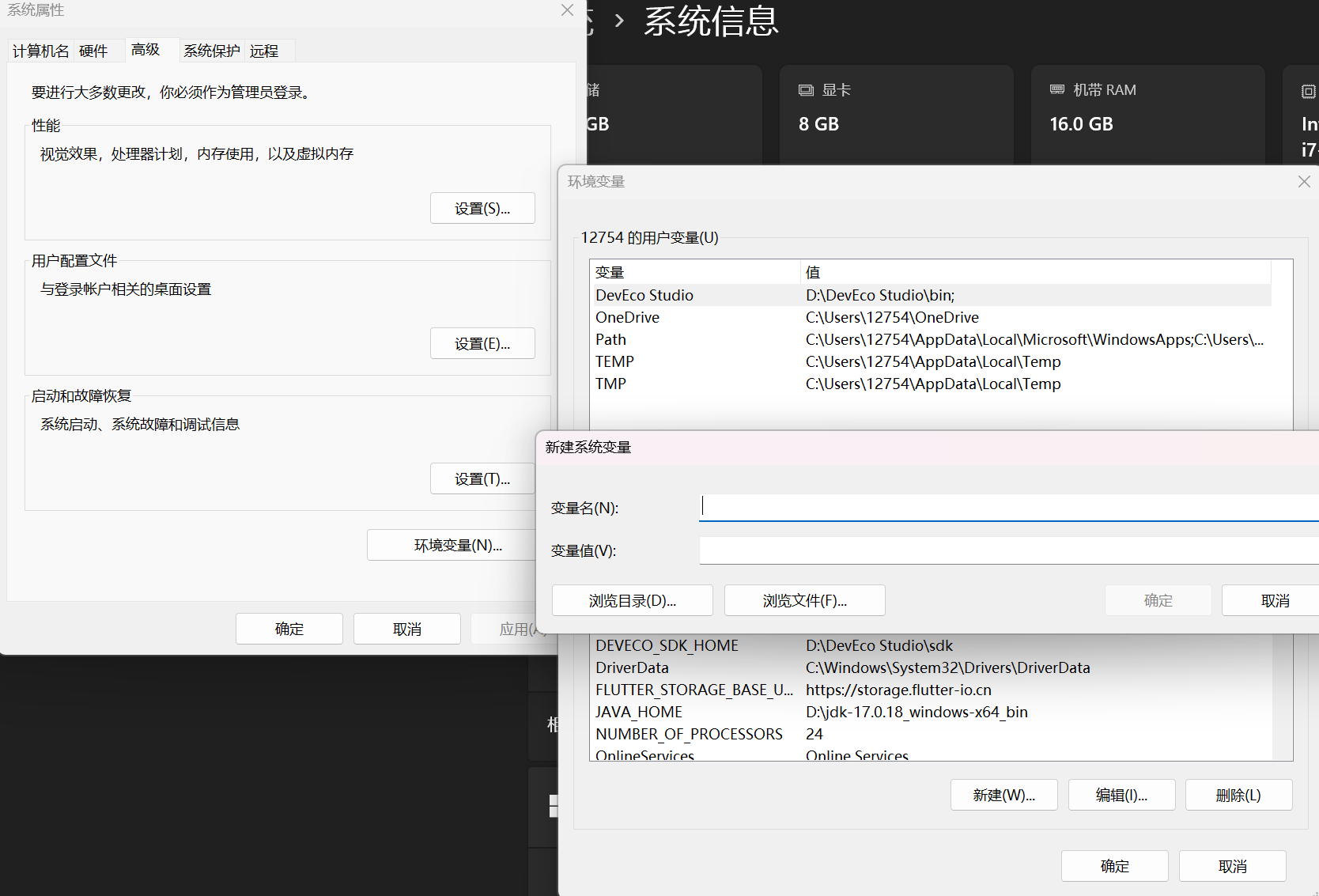Click 删除(L) system variable button
Screen dimensions: 1319x896
(x=1239, y=795)
